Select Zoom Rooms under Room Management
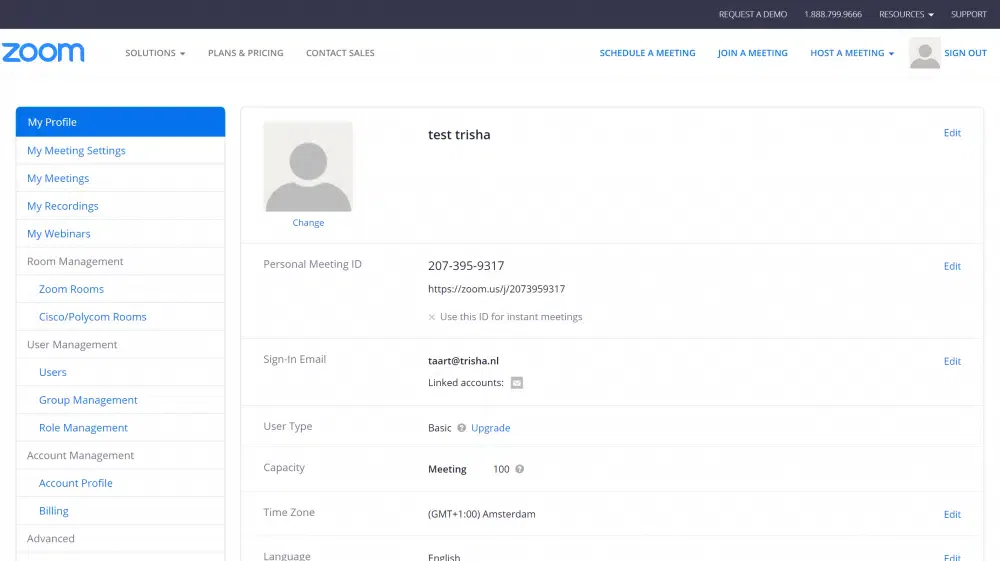Screen dimensions: 1000x561 (71, 289)
